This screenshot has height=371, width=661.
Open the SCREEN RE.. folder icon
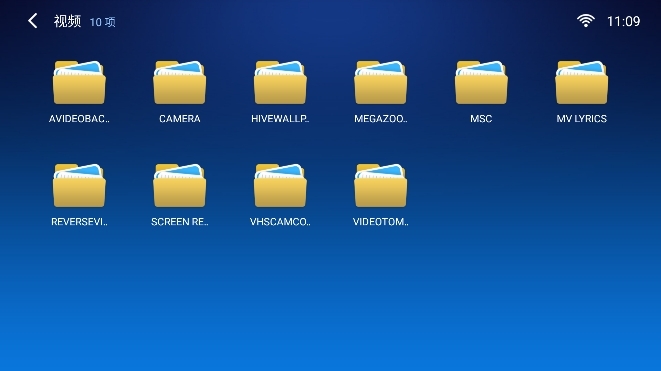pyautogui.click(x=180, y=186)
